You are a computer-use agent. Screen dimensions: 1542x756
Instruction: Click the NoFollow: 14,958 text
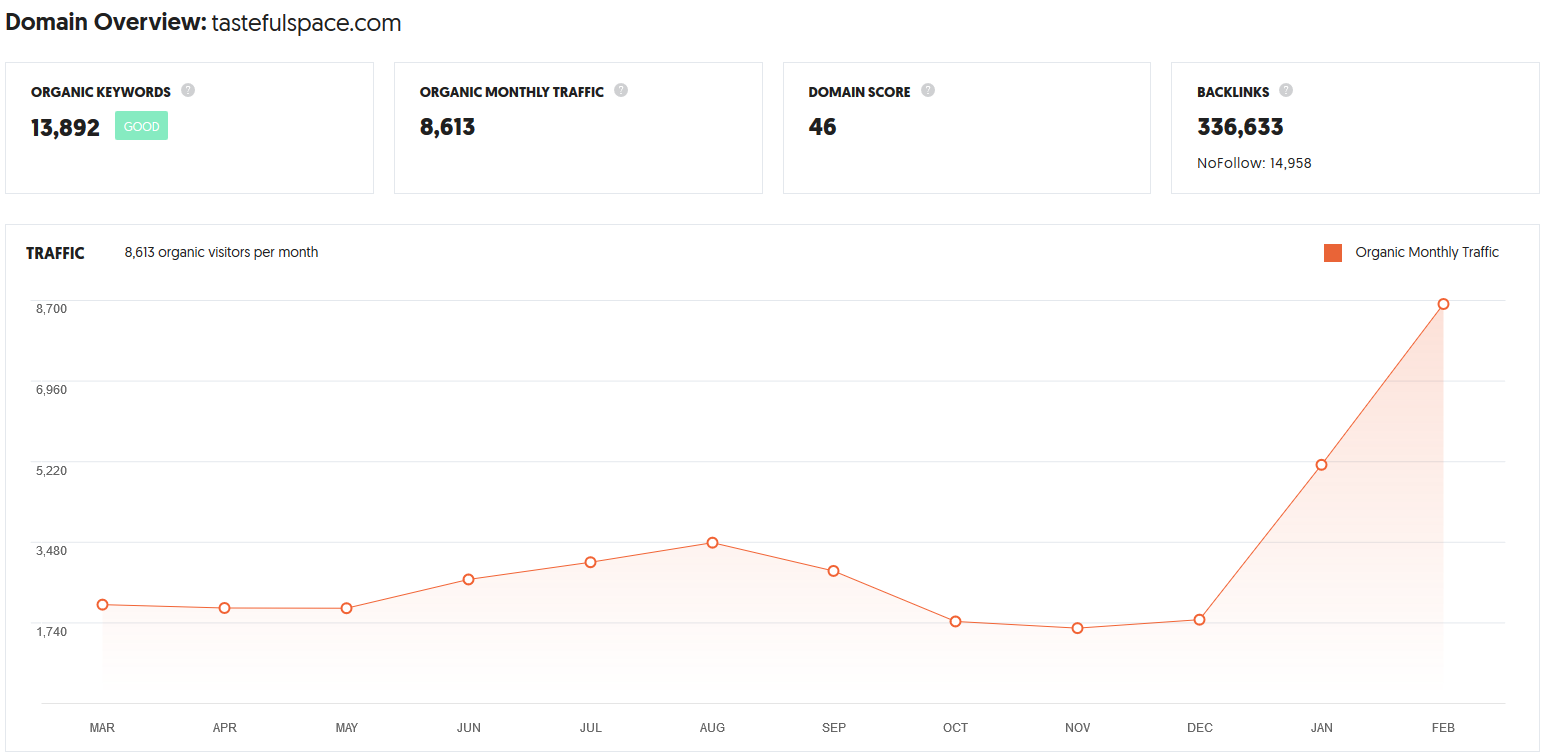tap(1254, 163)
